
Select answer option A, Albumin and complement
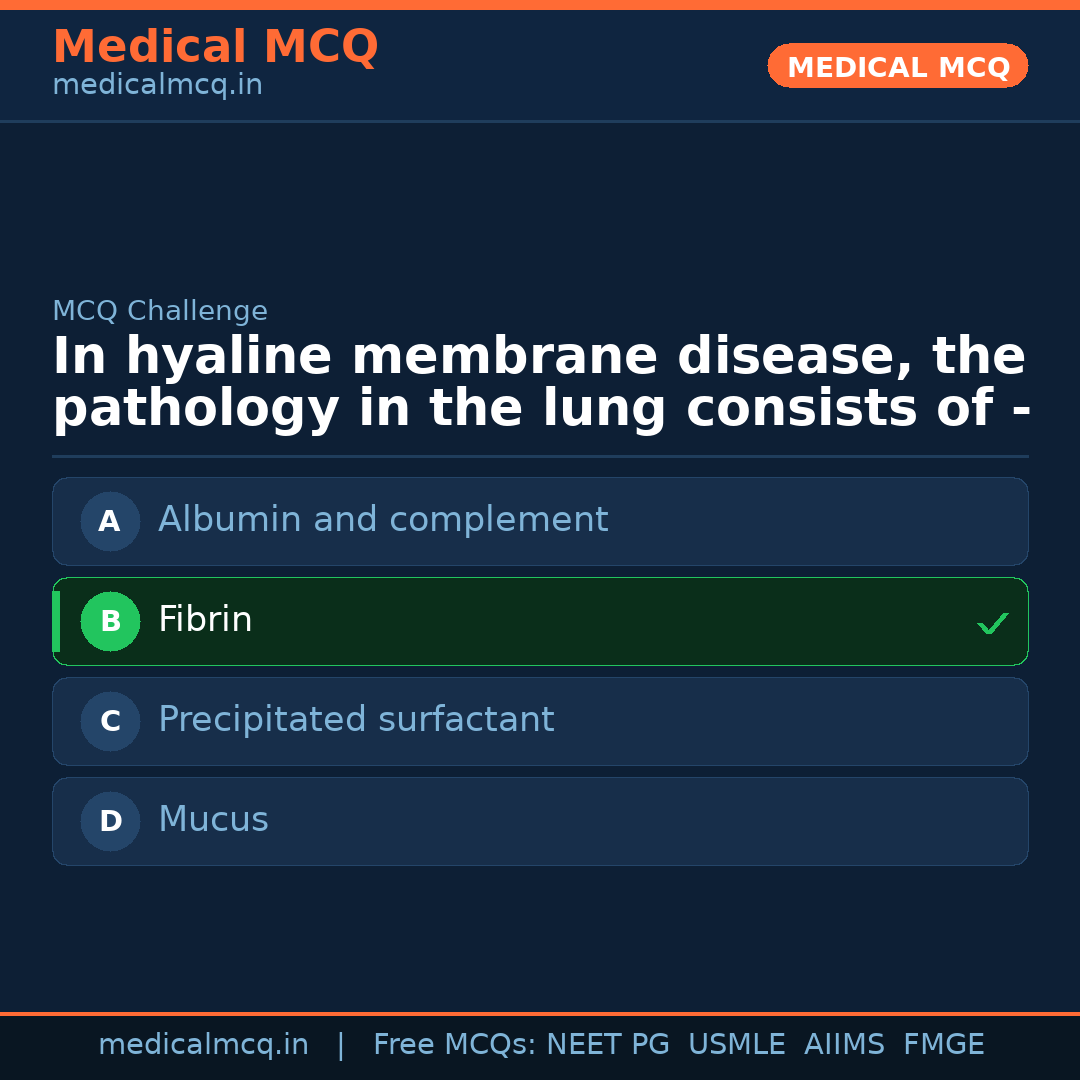click(540, 521)
